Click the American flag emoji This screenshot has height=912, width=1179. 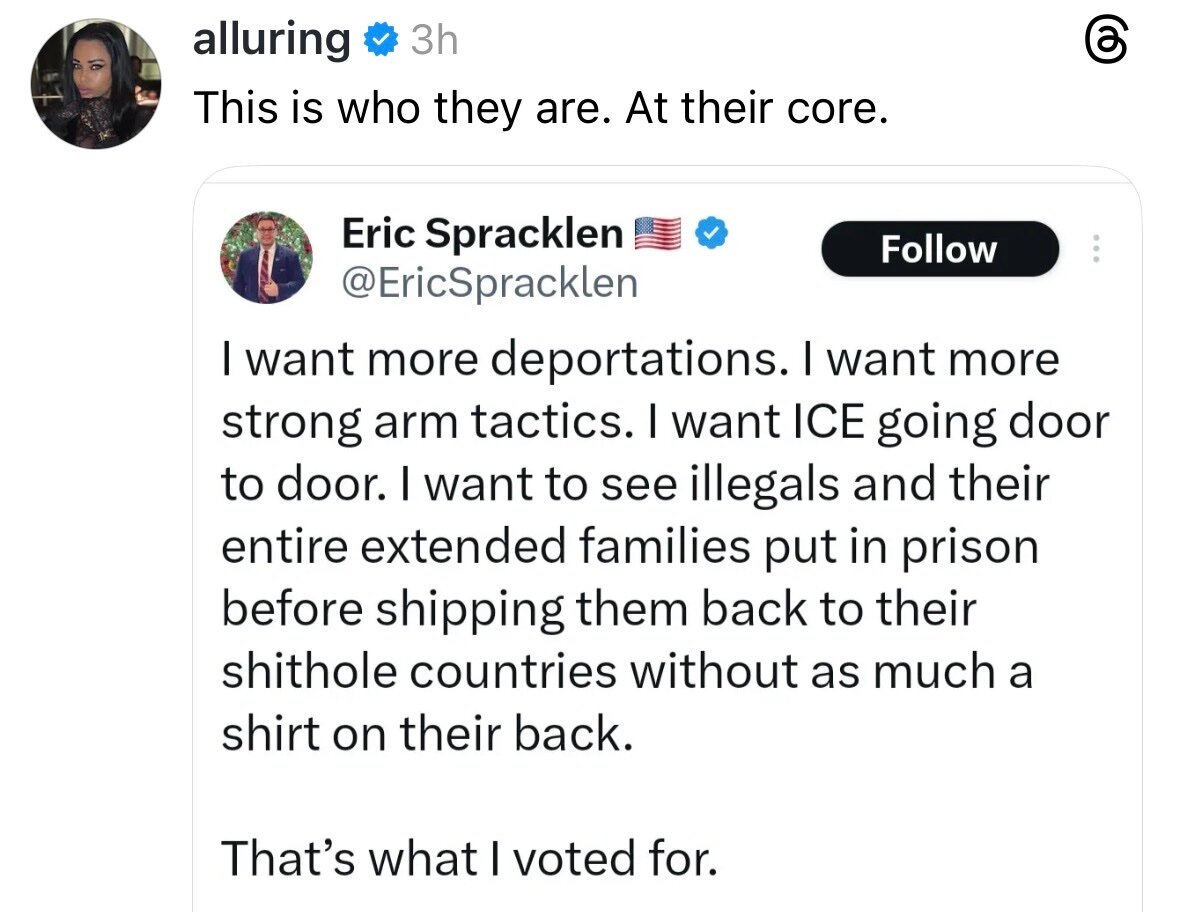(660, 234)
